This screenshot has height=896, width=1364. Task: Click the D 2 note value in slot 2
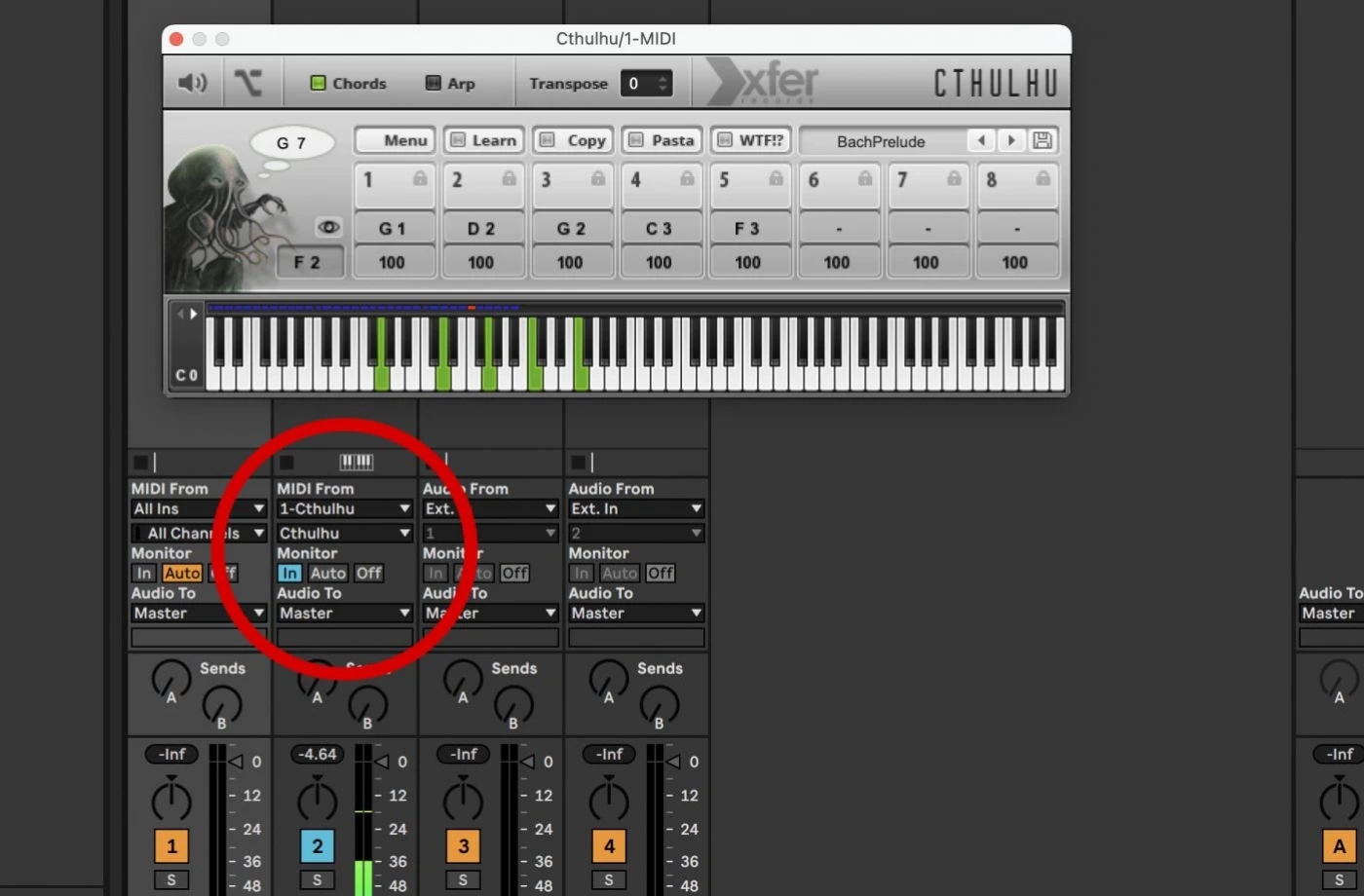pos(481,229)
